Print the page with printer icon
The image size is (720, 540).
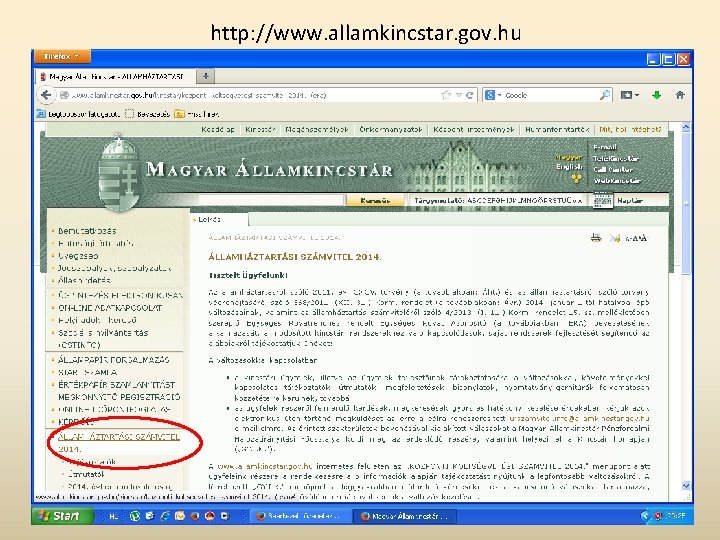596,238
